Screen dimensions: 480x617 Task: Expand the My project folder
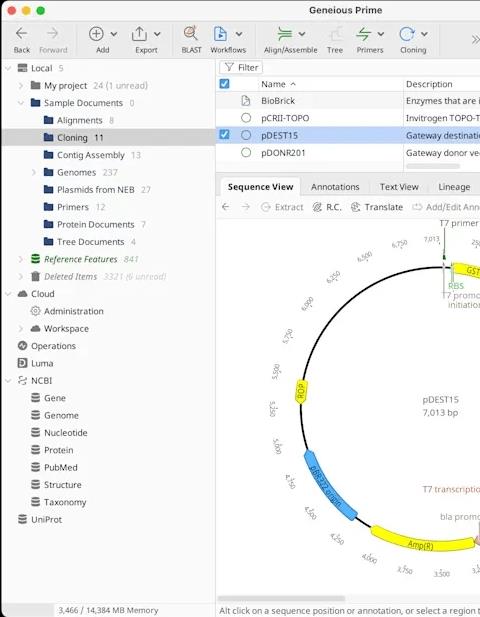click(x=21, y=85)
